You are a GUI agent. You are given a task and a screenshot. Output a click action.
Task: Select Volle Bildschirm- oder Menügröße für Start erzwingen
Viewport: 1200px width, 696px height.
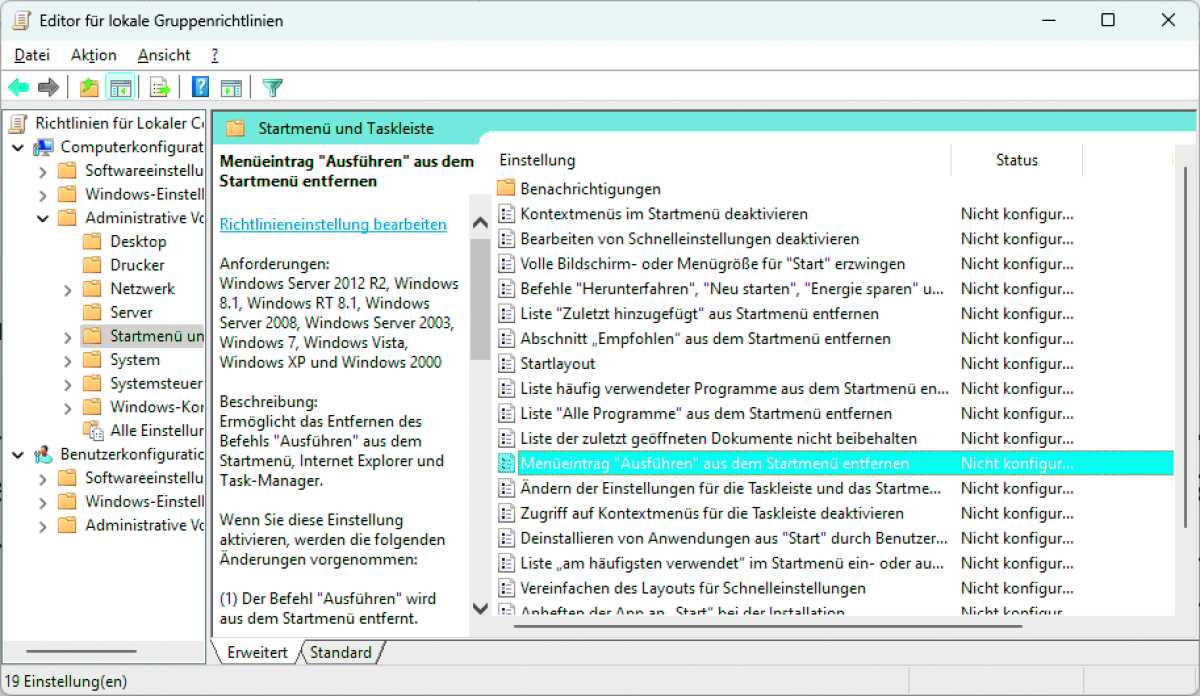[x=712, y=263]
